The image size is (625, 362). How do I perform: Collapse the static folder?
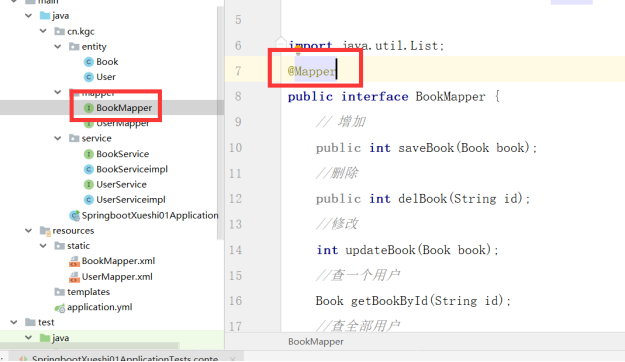(x=43, y=246)
